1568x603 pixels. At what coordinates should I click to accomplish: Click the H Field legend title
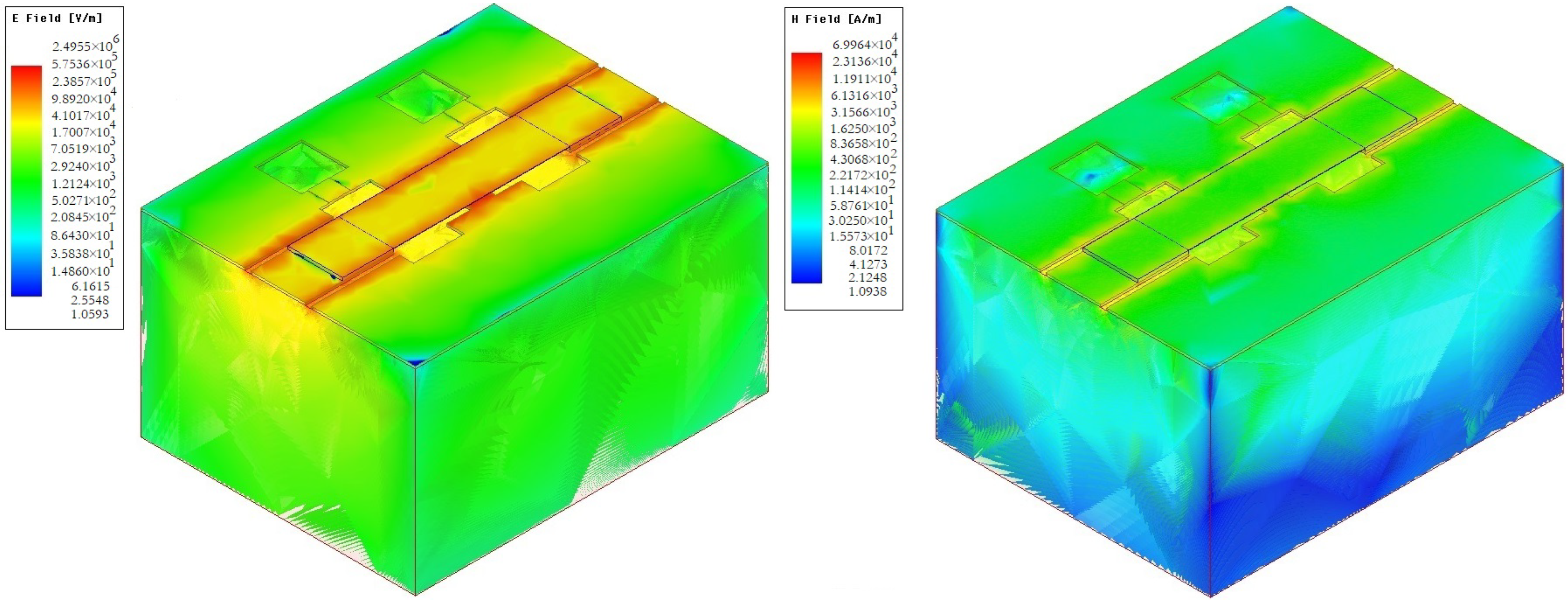point(836,19)
